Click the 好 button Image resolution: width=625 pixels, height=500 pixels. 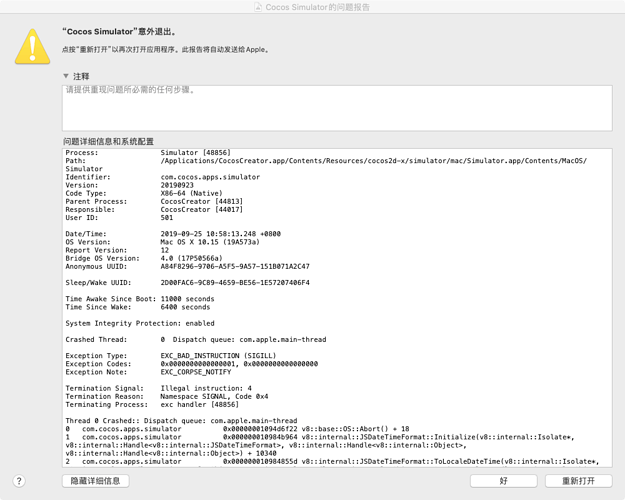click(503, 481)
